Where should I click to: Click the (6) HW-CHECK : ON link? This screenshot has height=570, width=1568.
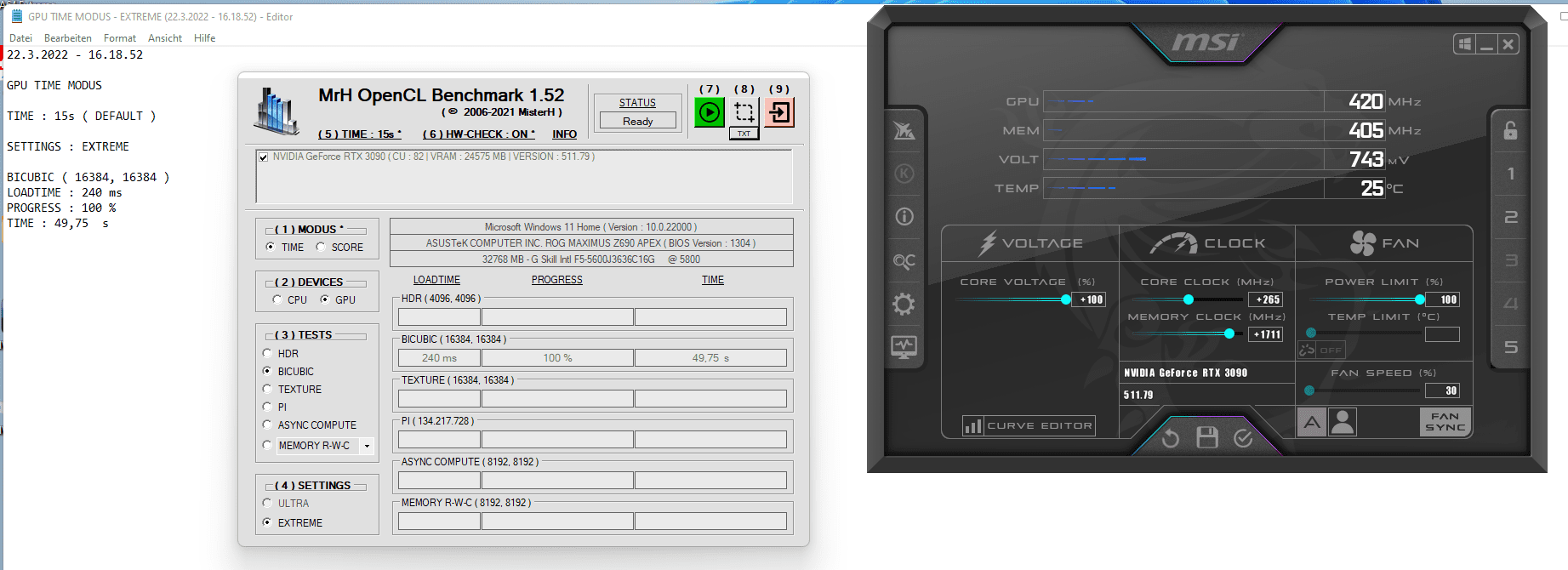[x=479, y=134]
